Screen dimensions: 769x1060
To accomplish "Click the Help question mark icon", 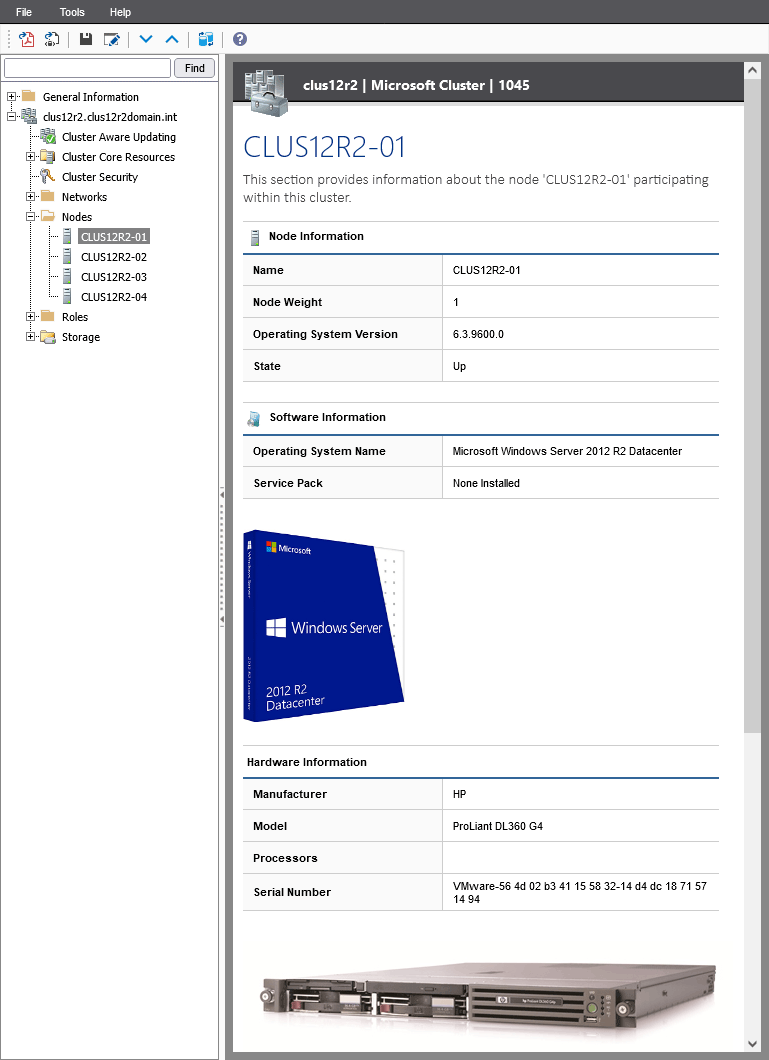I will coord(240,39).
